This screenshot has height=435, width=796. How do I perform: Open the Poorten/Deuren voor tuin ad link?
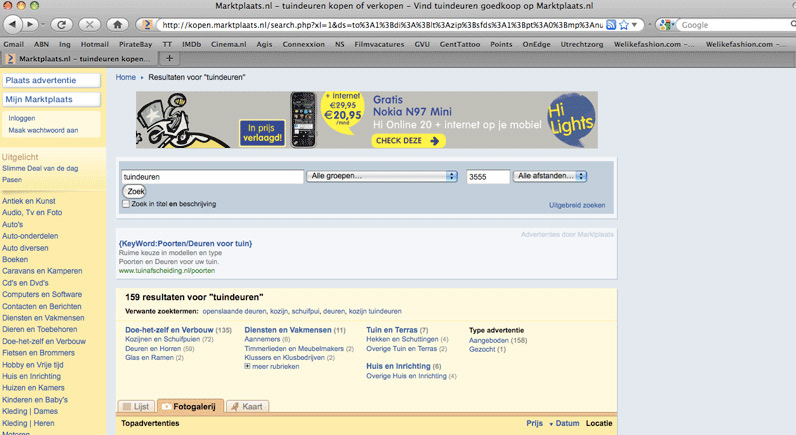point(185,243)
